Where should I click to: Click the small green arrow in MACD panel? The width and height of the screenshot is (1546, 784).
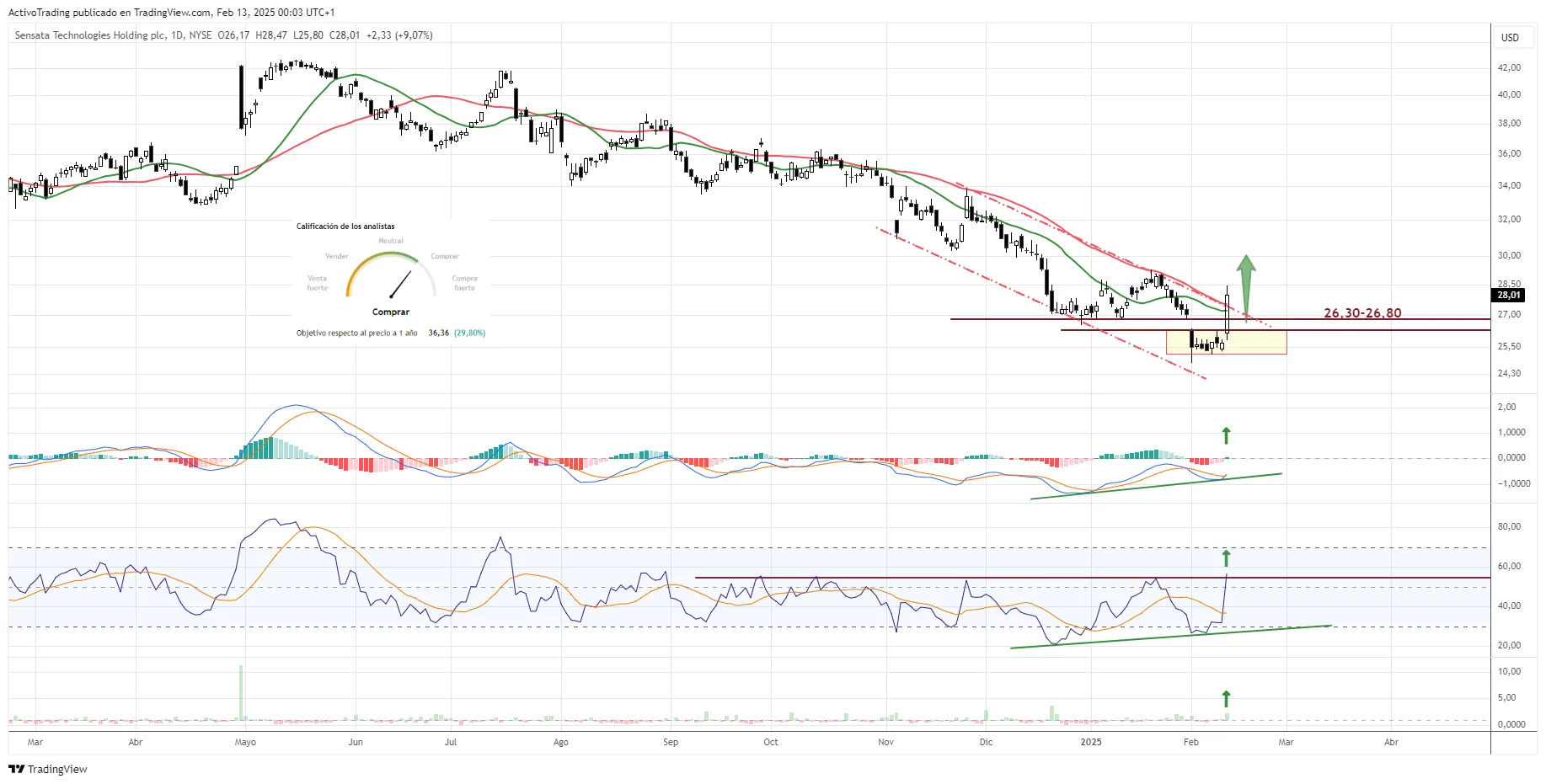click(x=1227, y=435)
